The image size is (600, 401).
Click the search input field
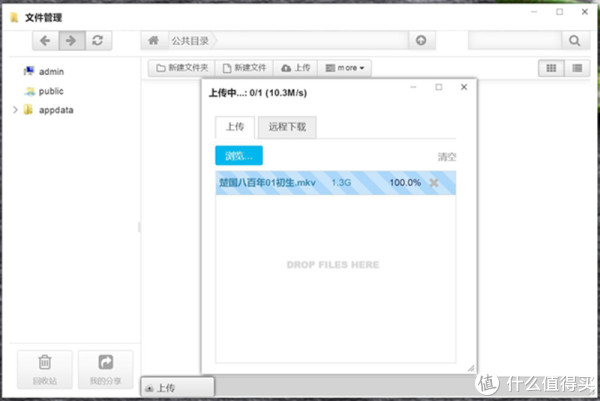pyautogui.click(x=514, y=41)
